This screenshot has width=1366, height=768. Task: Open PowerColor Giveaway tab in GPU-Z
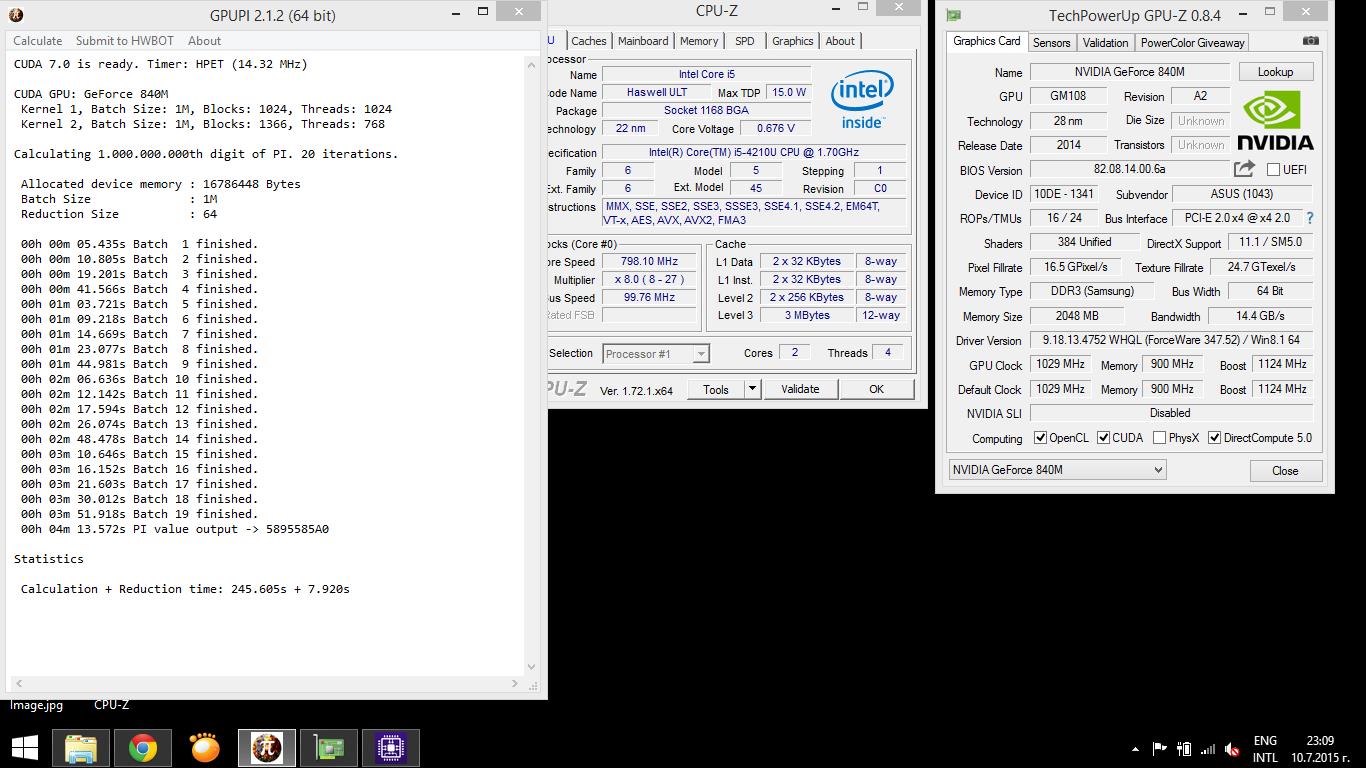(1192, 43)
